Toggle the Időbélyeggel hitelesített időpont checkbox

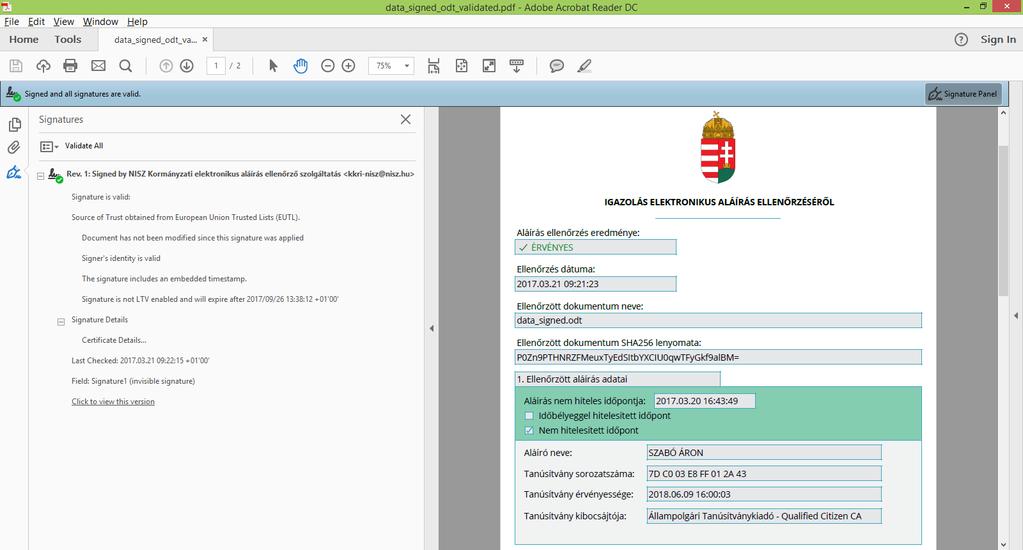(x=529, y=416)
